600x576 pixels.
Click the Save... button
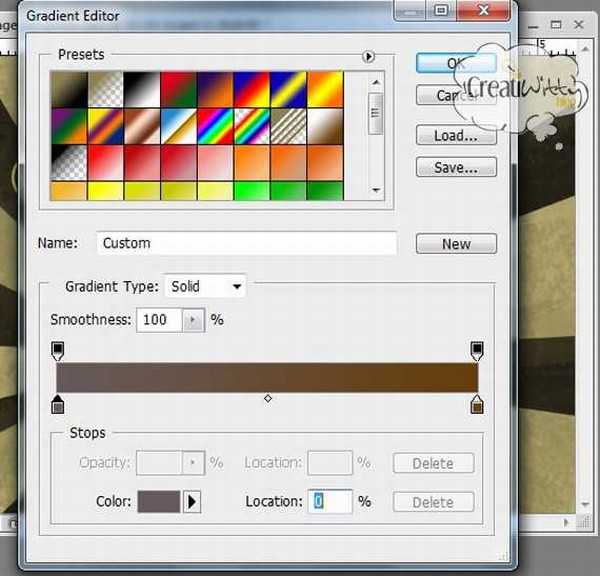(455, 168)
